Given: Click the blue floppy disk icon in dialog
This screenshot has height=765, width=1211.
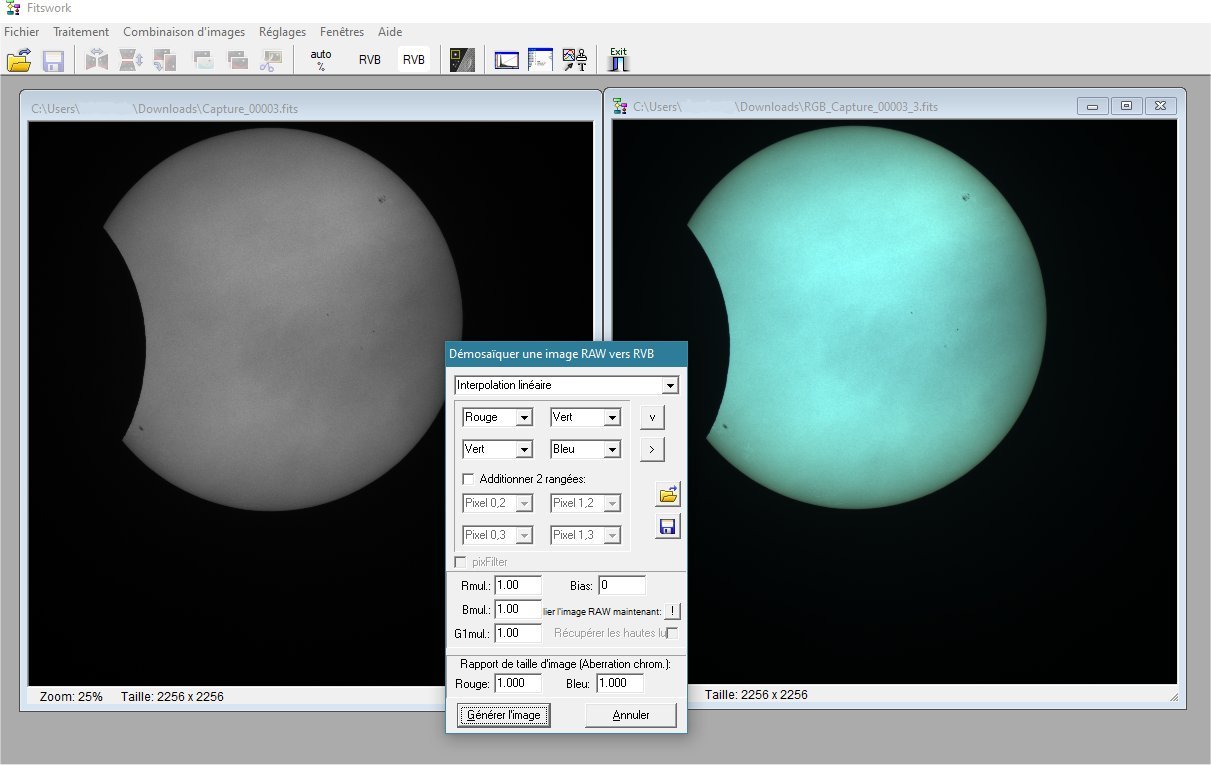Looking at the screenshot, I should [668, 527].
